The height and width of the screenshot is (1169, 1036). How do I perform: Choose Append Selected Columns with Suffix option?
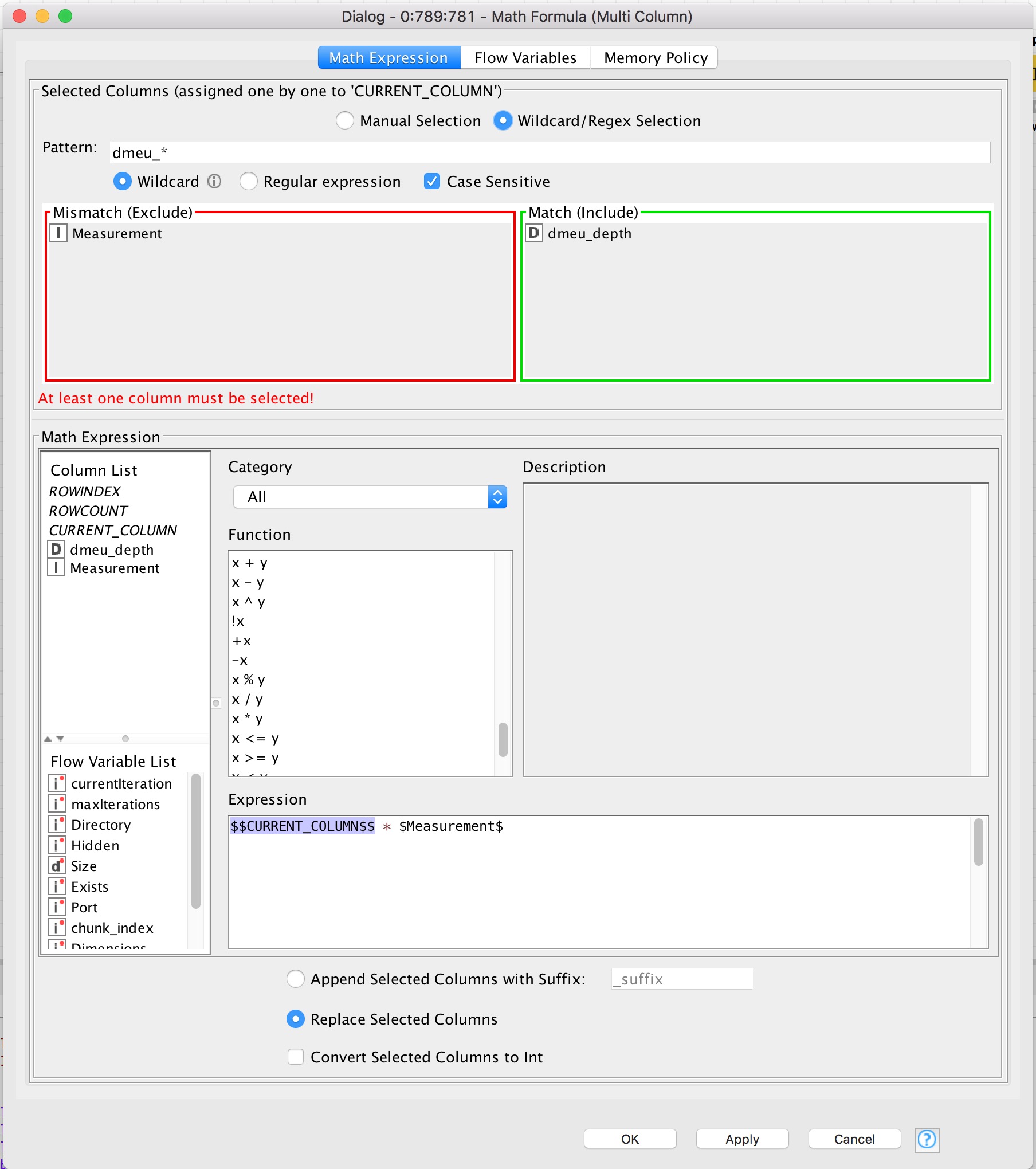296,979
